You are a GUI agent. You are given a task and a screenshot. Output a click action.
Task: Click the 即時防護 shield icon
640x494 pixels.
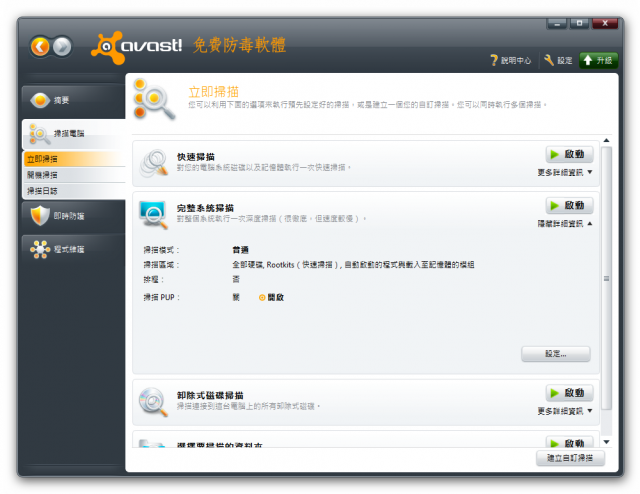[40, 216]
